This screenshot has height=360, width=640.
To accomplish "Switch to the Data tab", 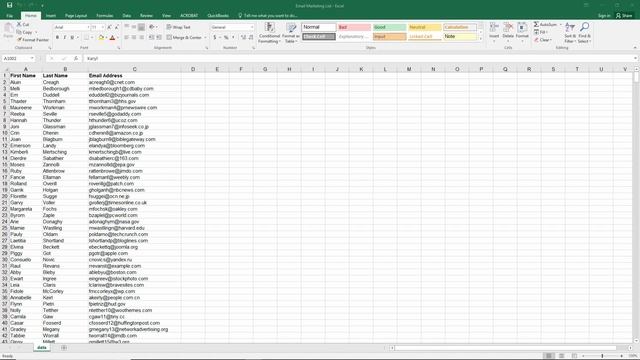I will [x=127, y=16].
